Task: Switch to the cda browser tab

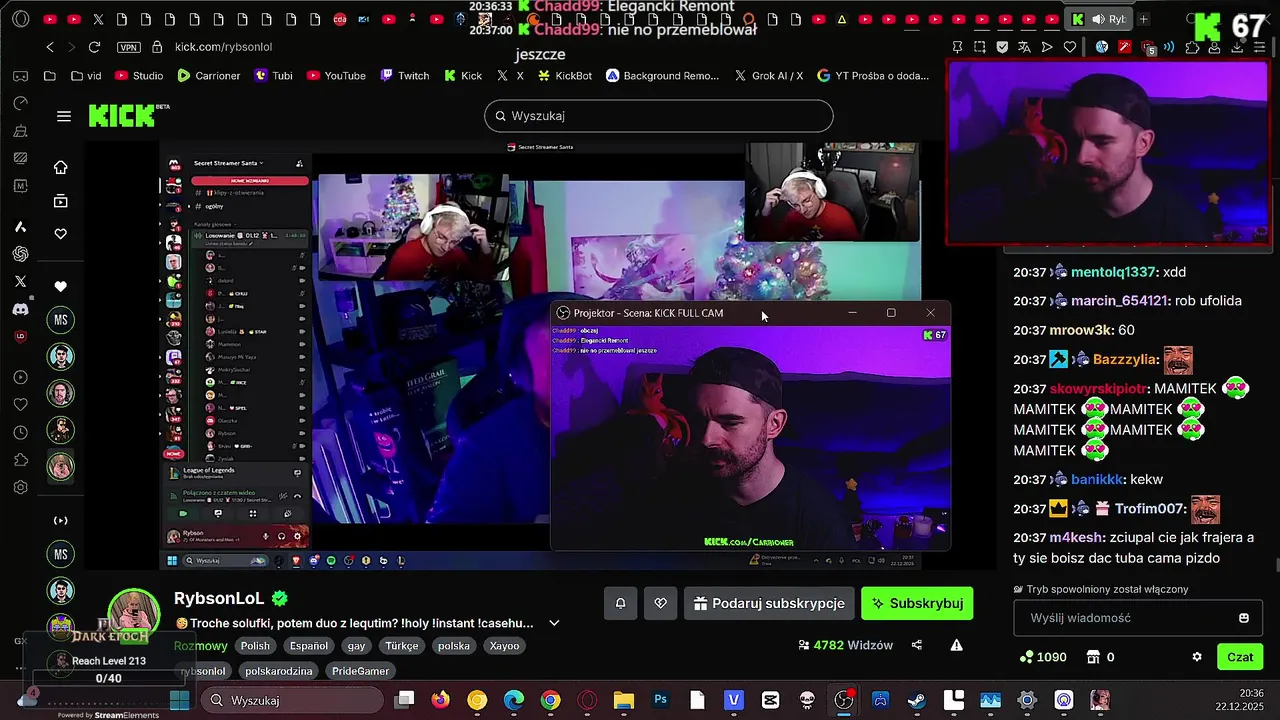Action: point(340,19)
